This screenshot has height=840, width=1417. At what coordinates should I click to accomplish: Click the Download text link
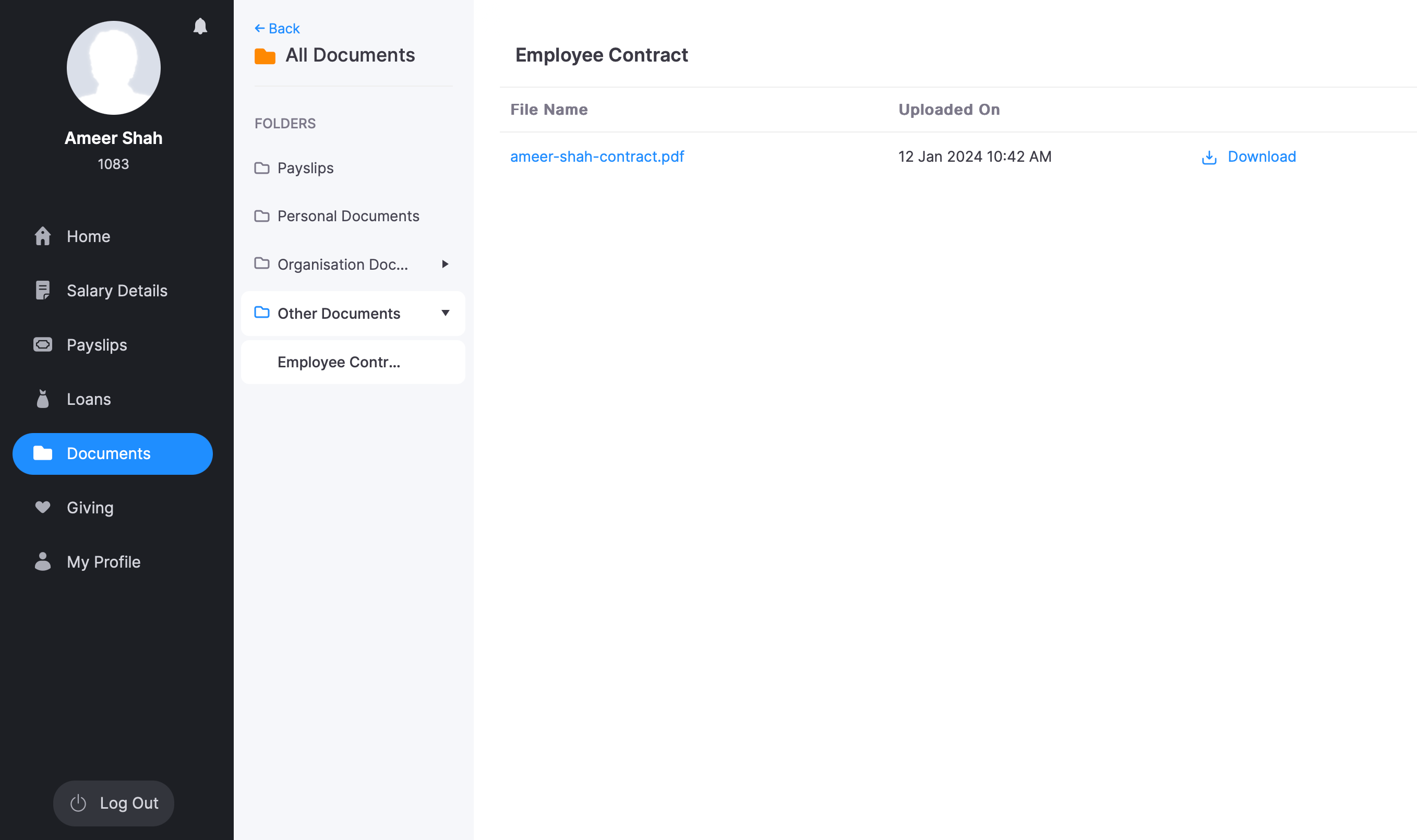1262,156
